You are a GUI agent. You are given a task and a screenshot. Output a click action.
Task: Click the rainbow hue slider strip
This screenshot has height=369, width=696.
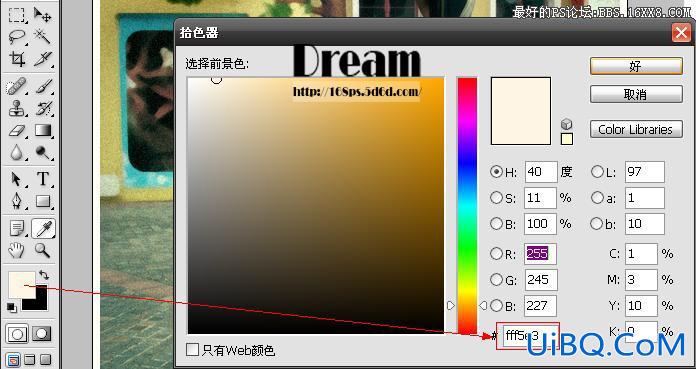click(x=467, y=205)
